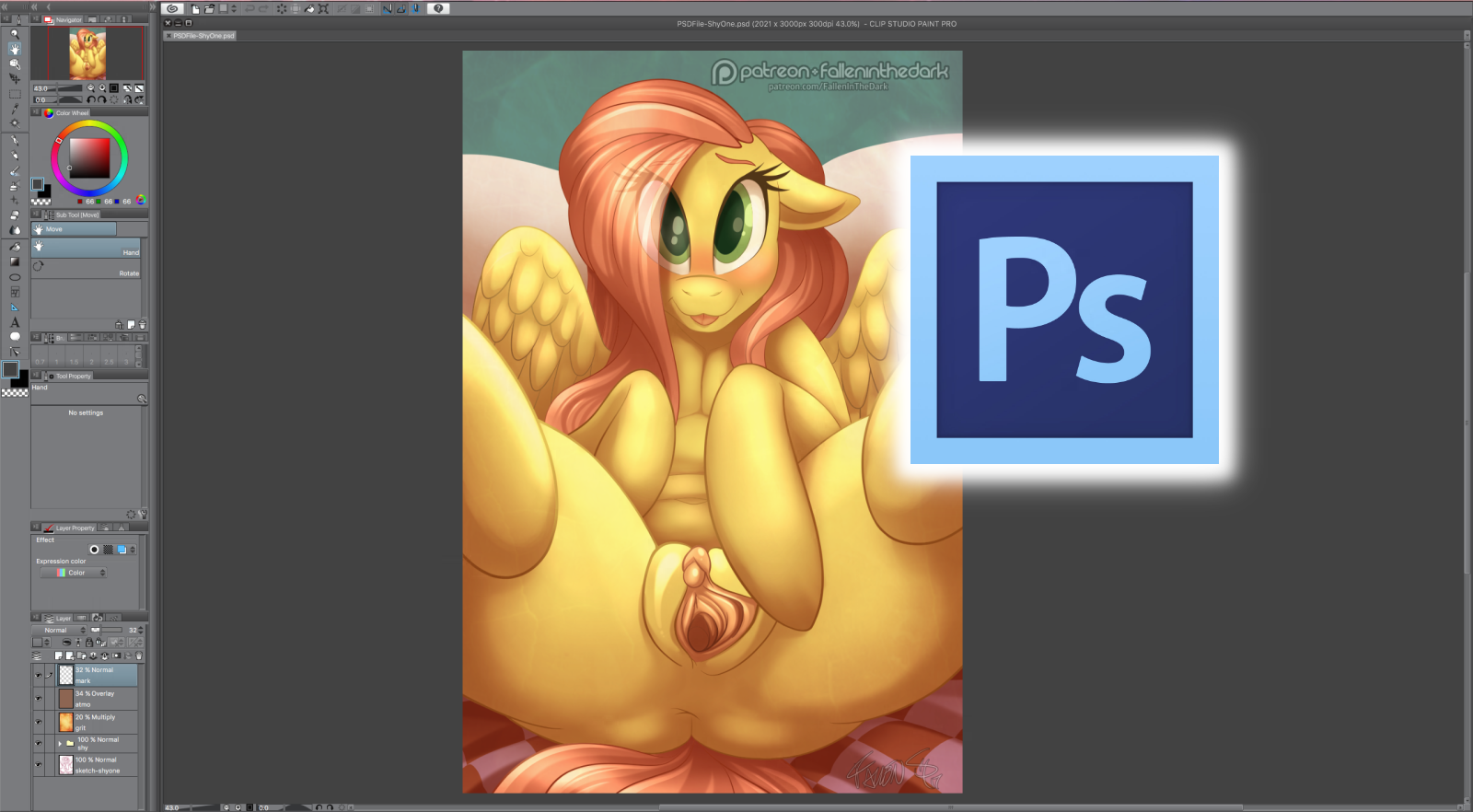Select the Pencil tool
The image size is (1473, 812).
[15, 156]
